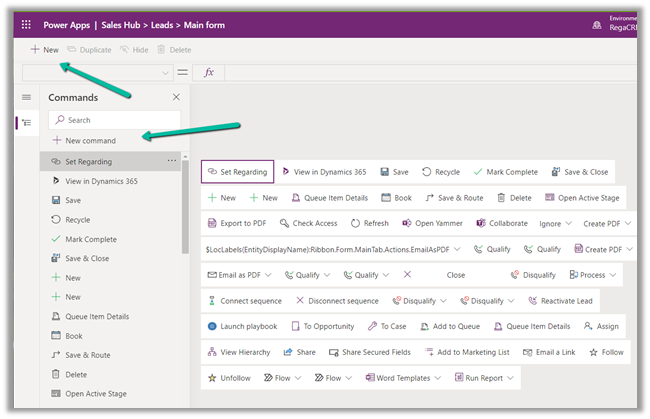Viewport: 650px width, 419px height.
Task: Click the Search box in Commands panel
Action: pyautogui.click(x=114, y=119)
